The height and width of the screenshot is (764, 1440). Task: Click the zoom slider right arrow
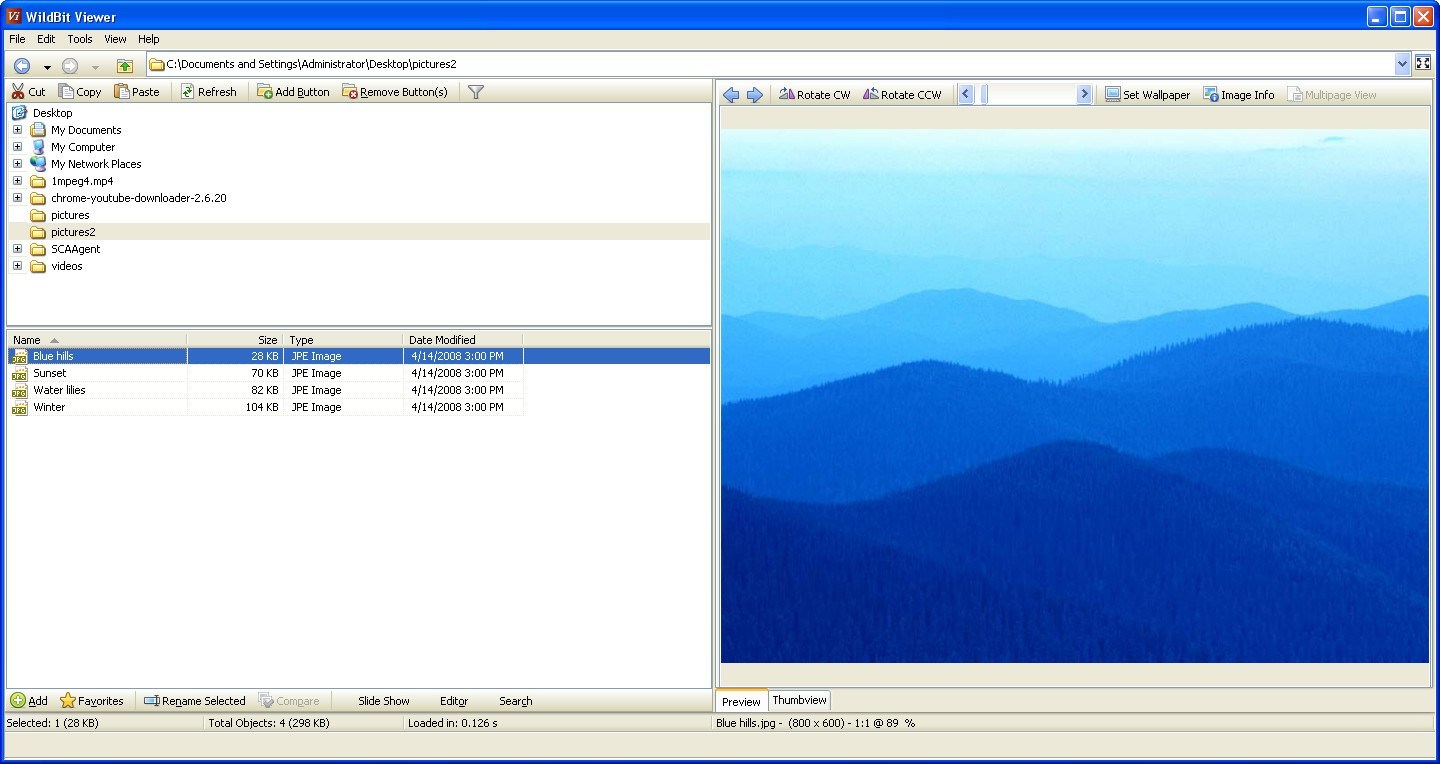tap(1084, 94)
